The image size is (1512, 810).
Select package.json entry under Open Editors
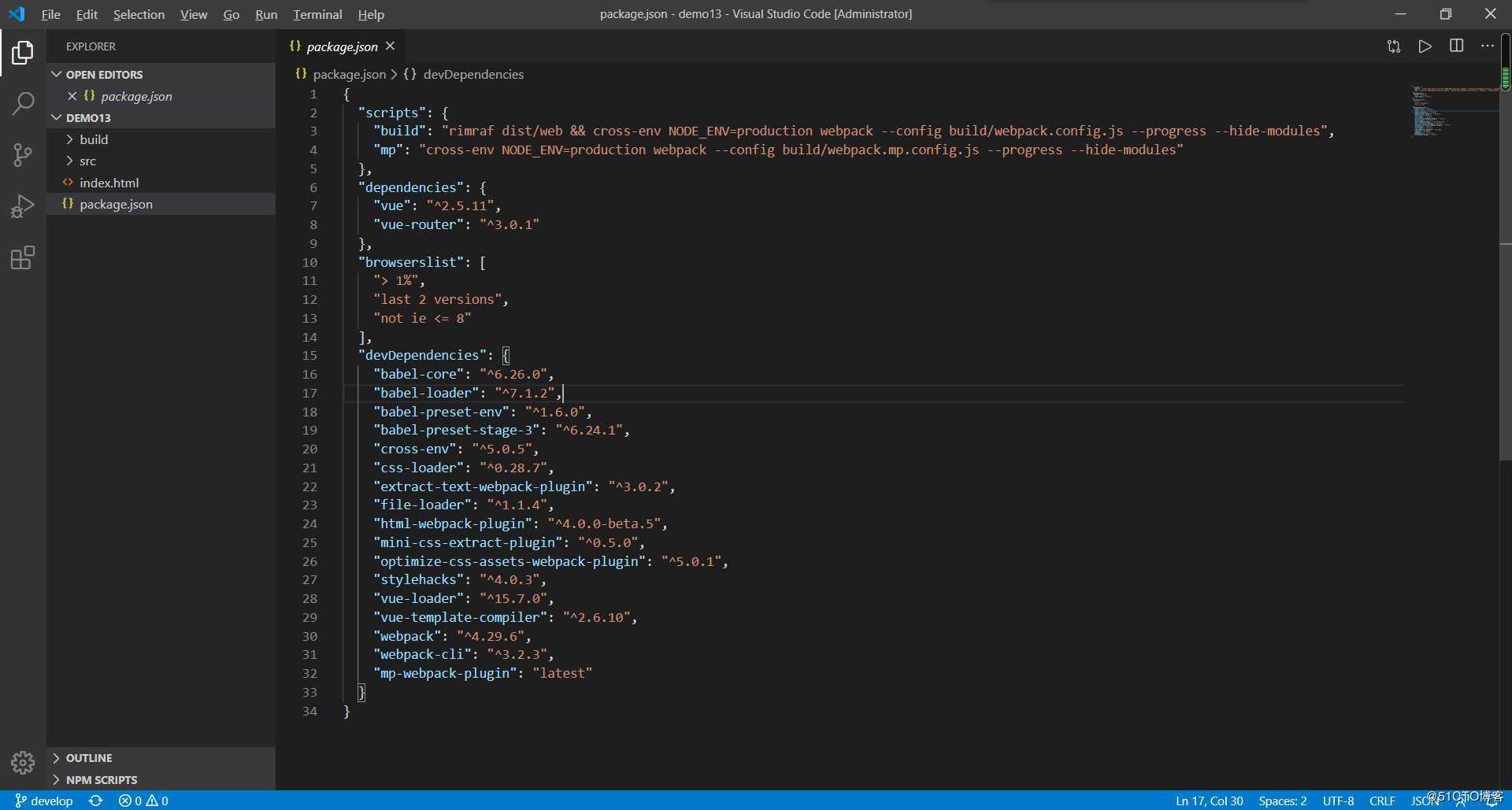[x=136, y=96]
